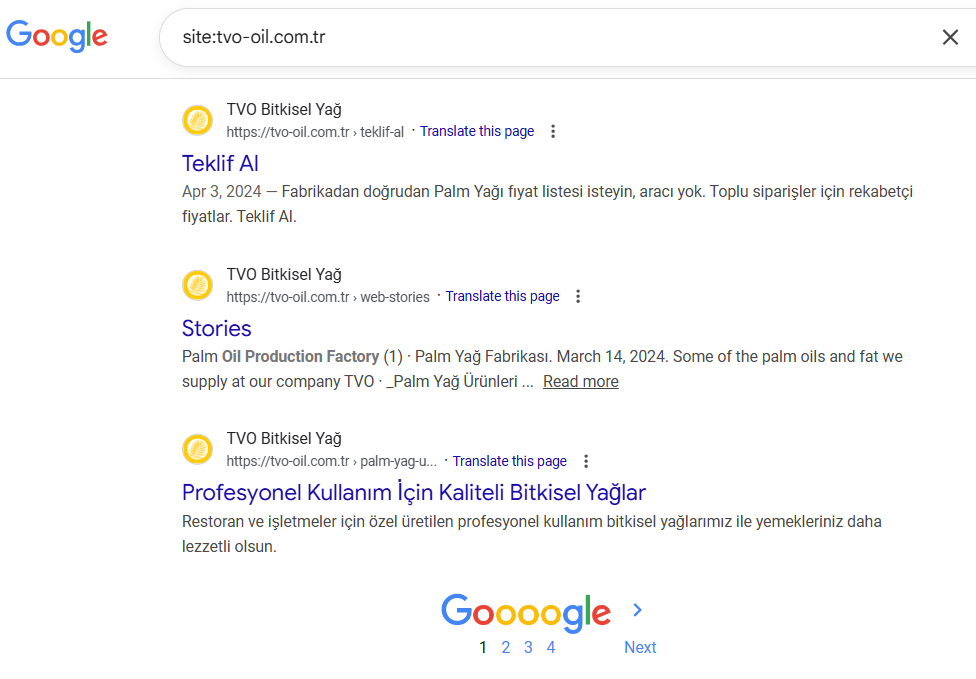Clear the search box with the X icon

click(950, 37)
